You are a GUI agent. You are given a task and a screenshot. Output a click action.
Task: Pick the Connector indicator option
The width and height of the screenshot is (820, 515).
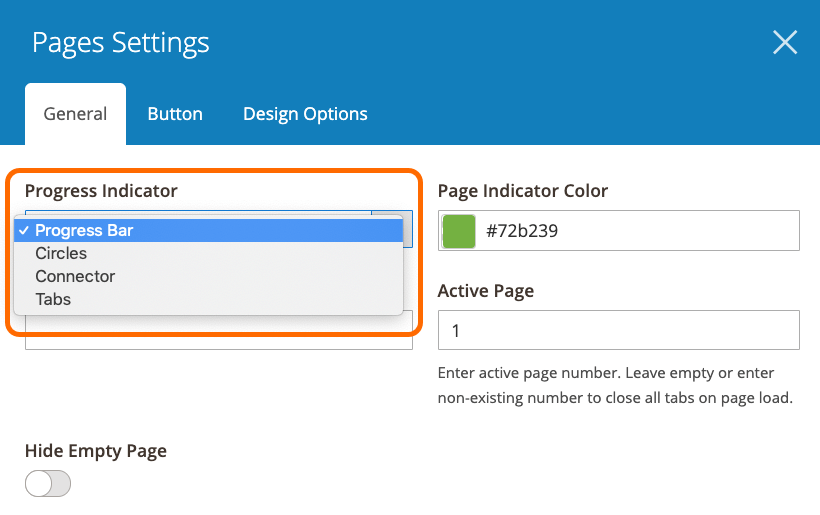(x=75, y=276)
